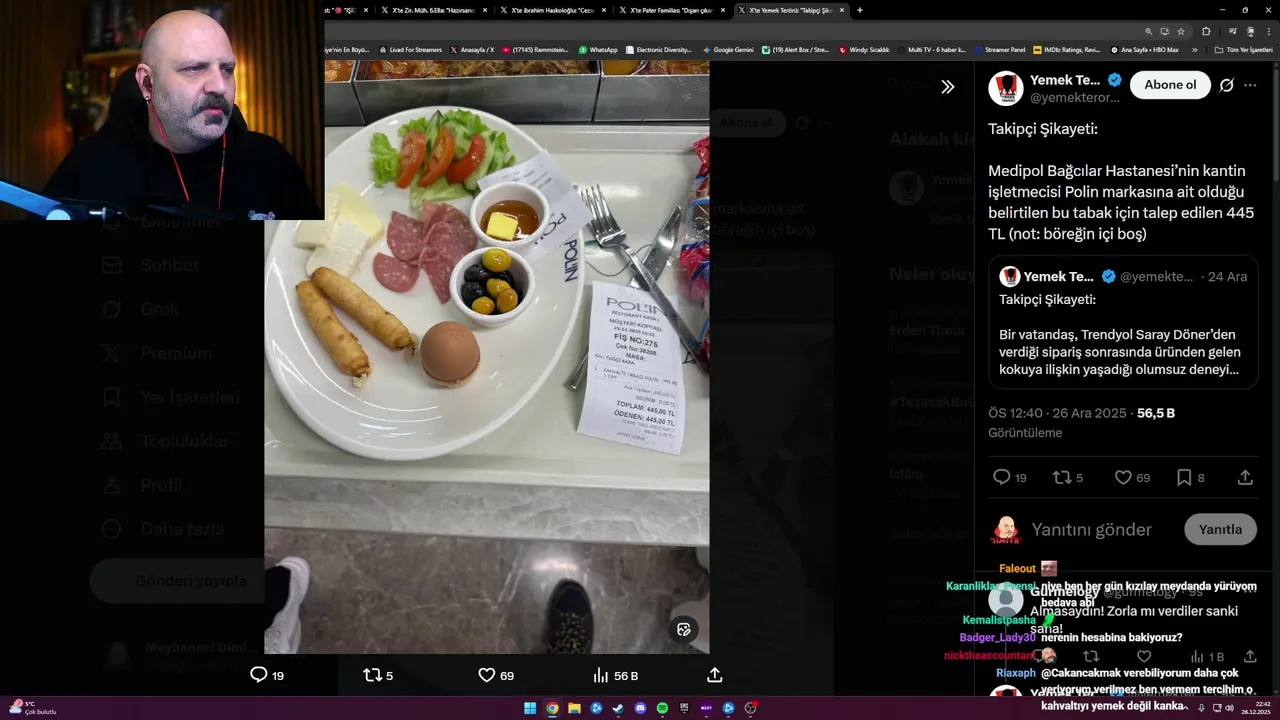Open the quoted tweet from 24 Ara
The image size is (1280, 720).
[1123, 322]
